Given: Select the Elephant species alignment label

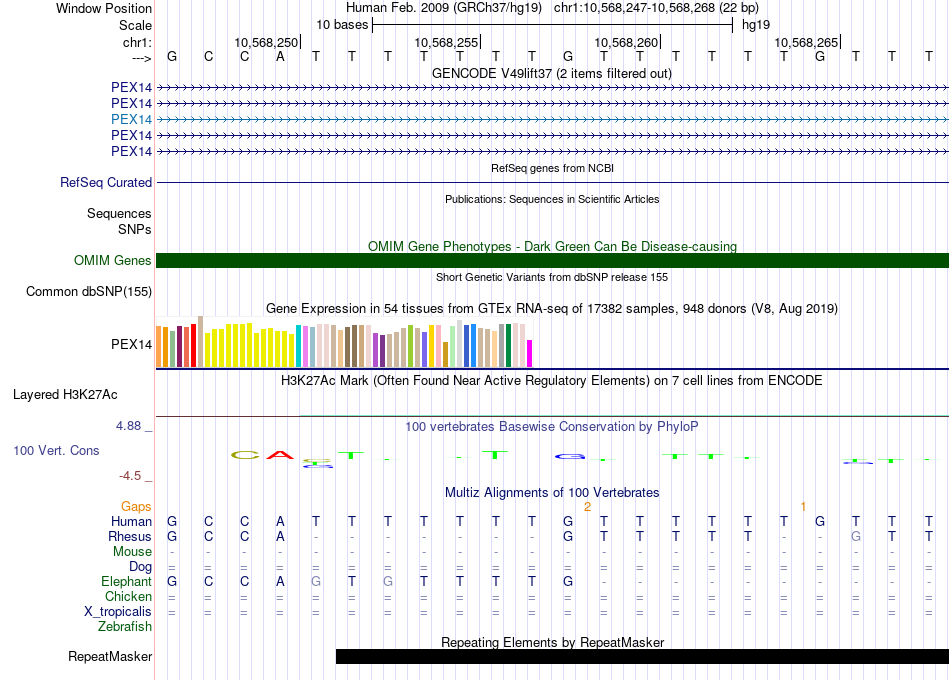Looking at the screenshot, I should tap(126, 582).
